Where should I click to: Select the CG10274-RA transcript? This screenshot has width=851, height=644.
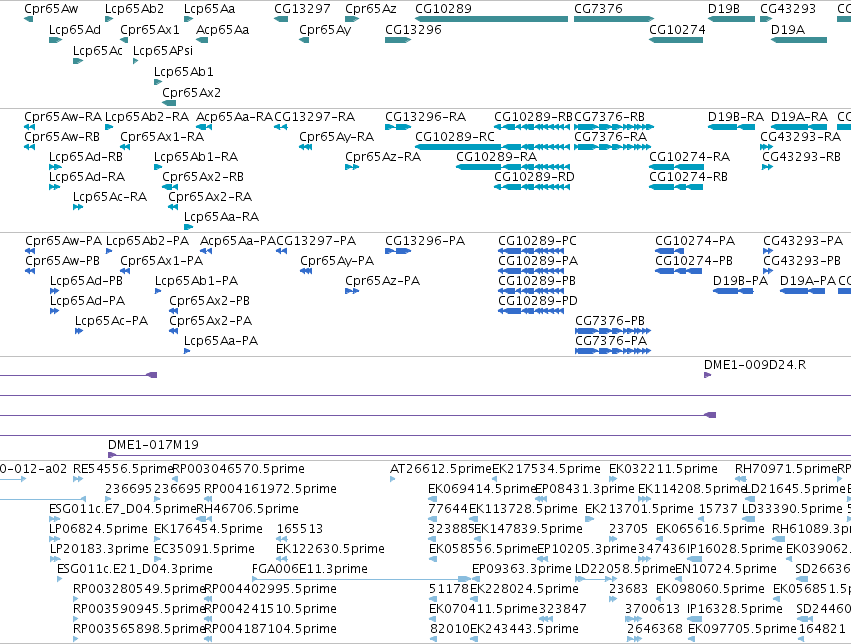pos(676,167)
